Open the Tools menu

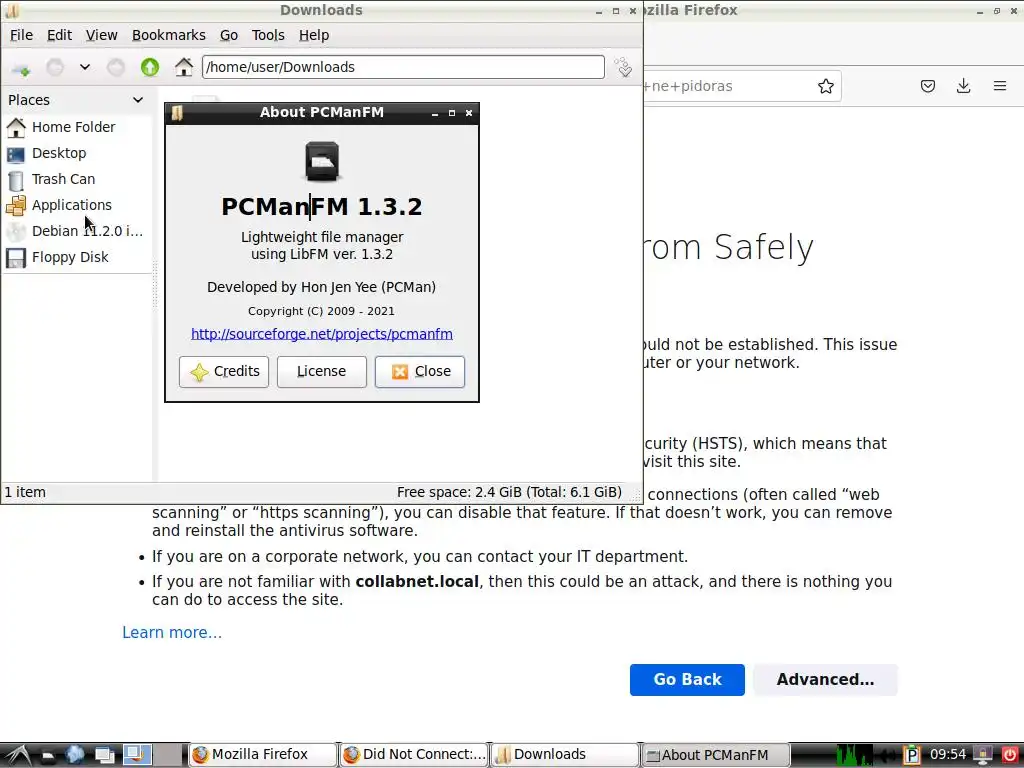pyautogui.click(x=268, y=35)
